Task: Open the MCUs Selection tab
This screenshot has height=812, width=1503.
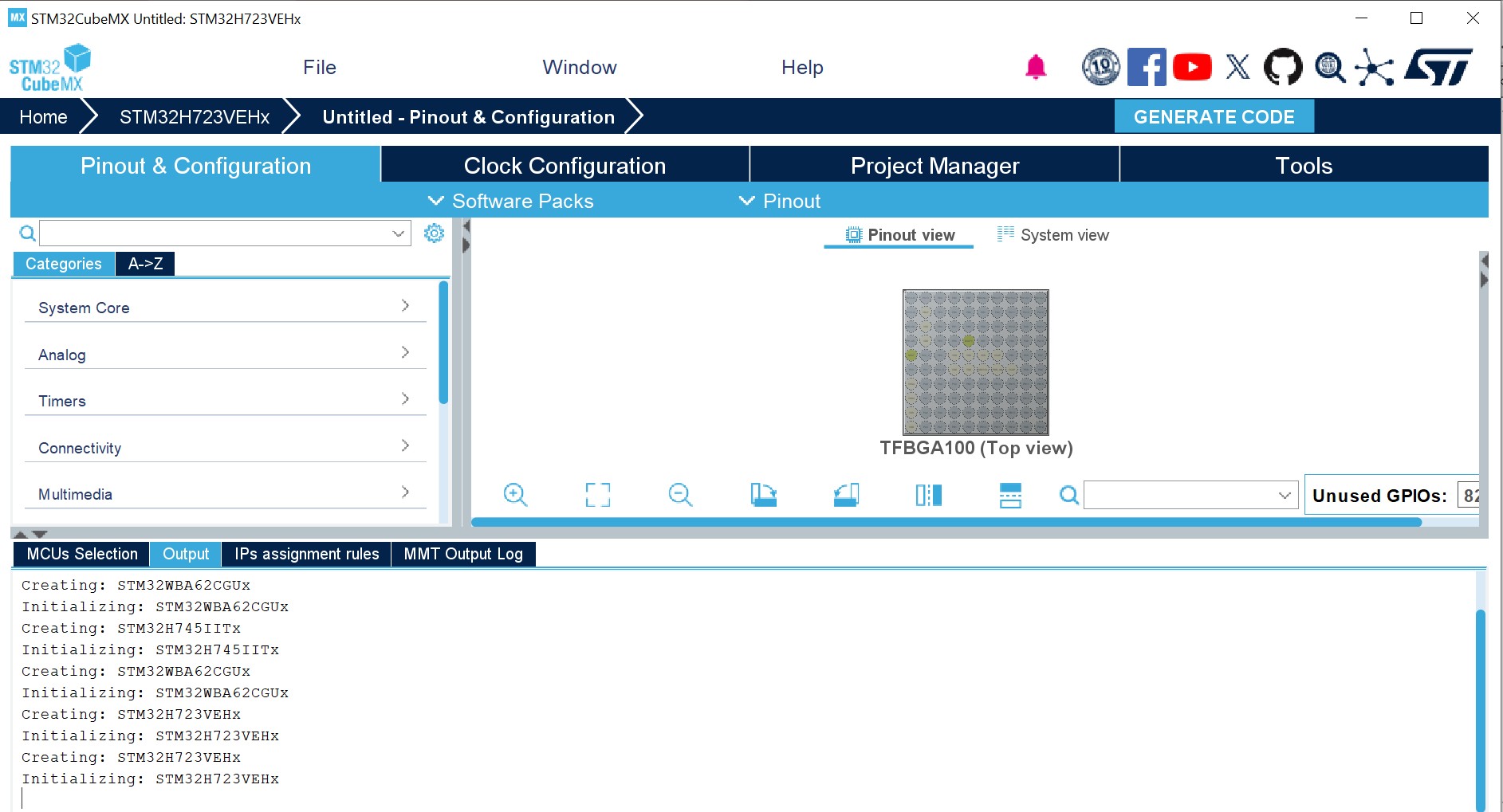Action: click(82, 554)
